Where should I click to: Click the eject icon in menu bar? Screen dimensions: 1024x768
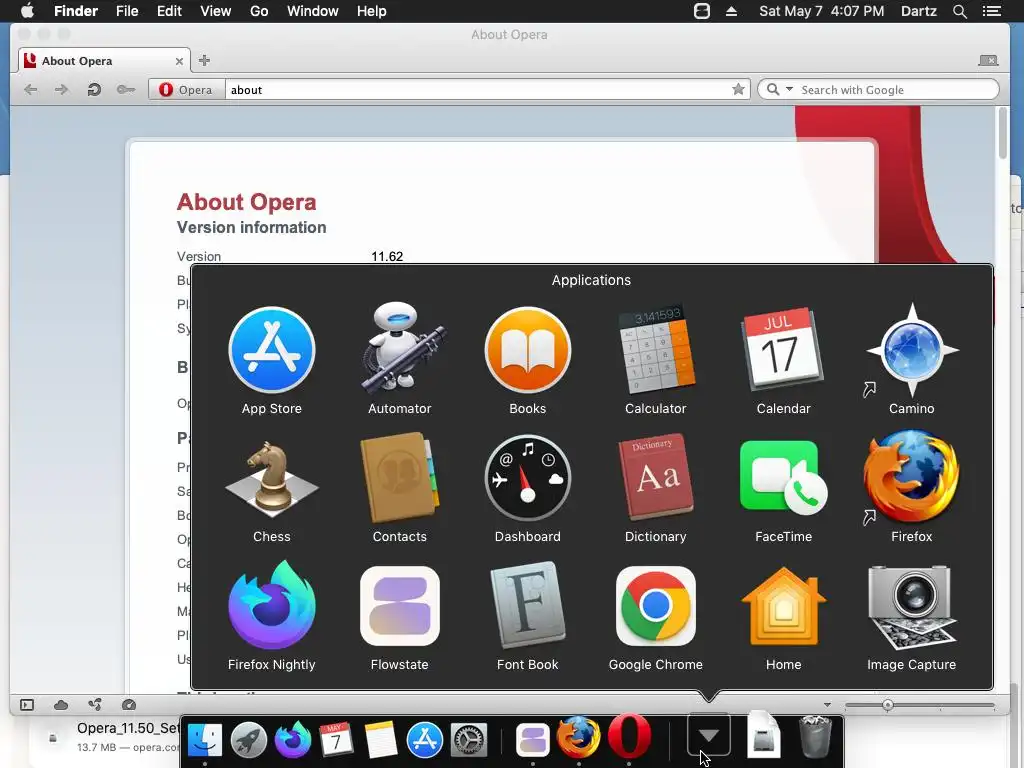731,11
